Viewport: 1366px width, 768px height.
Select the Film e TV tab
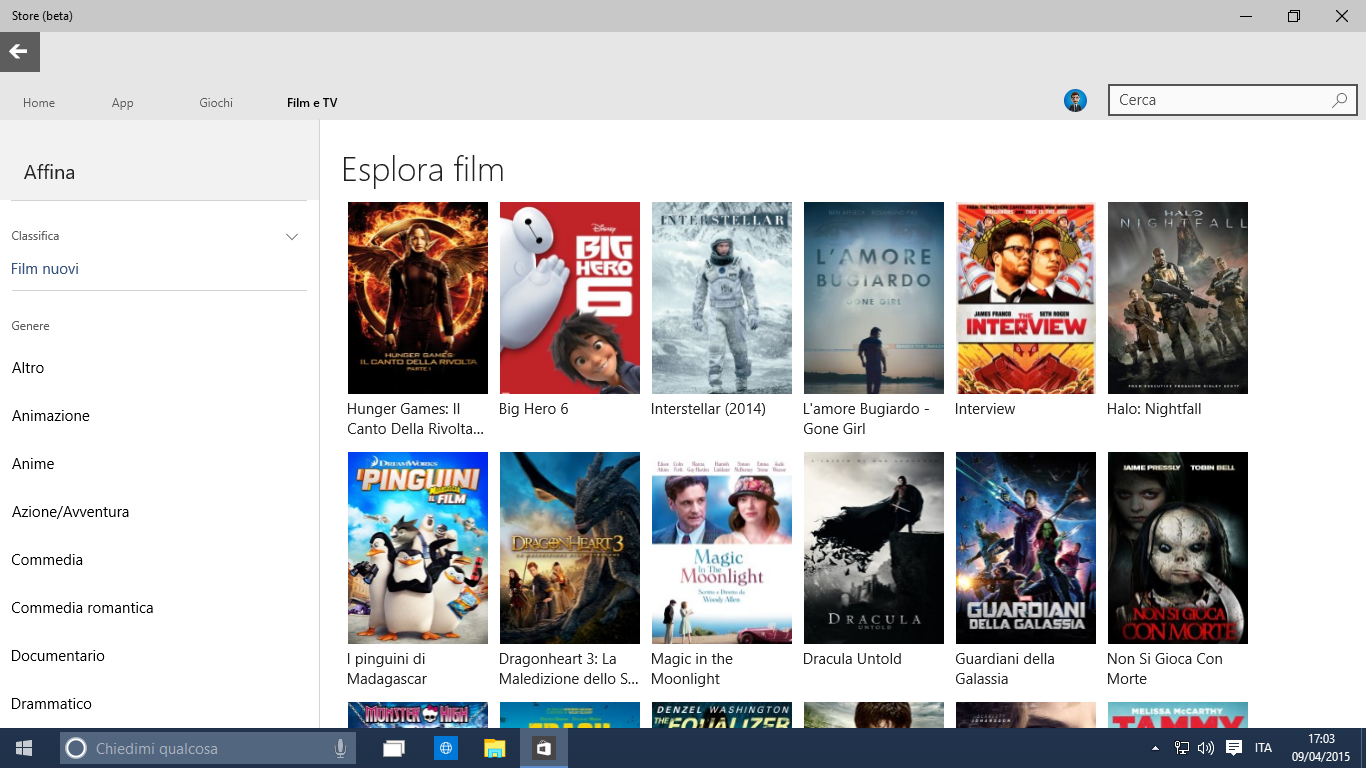click(x=312, y=103)
